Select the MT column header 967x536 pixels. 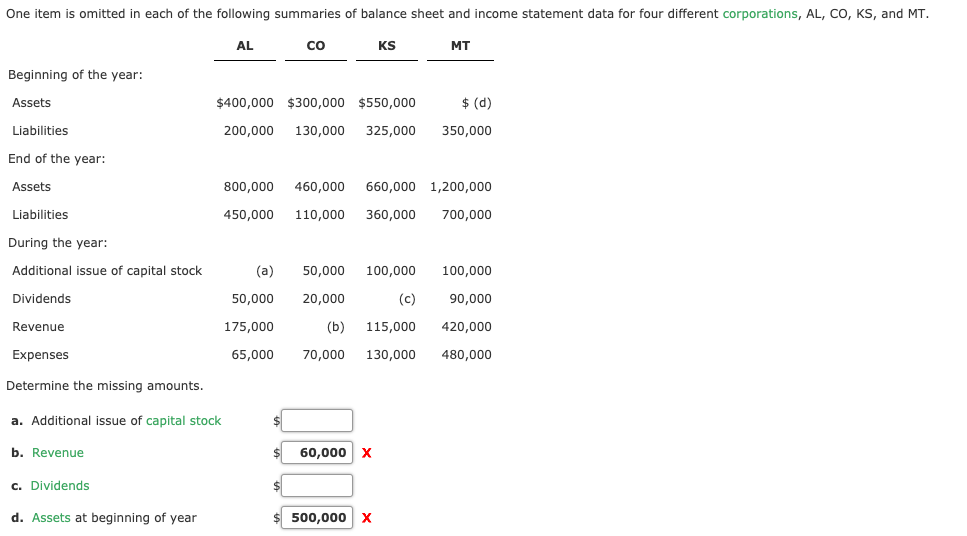tap(460, 46)
